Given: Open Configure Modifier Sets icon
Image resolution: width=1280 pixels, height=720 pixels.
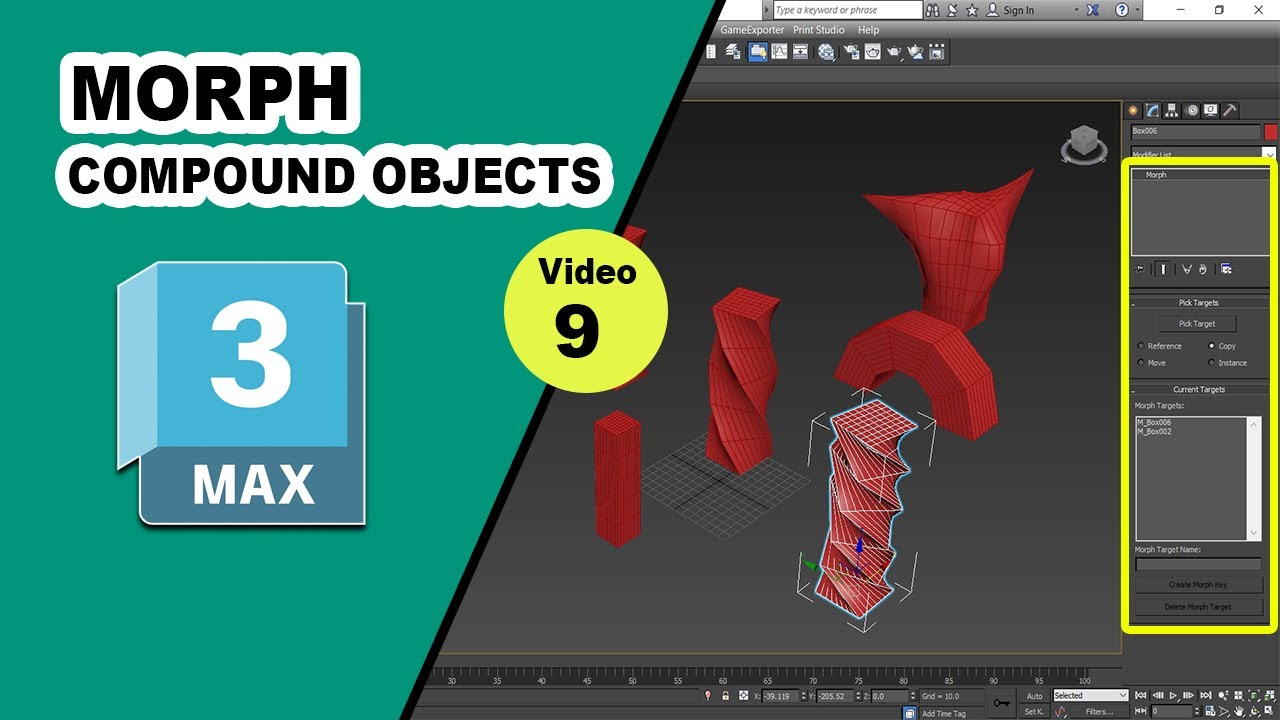Looking at the screenshot, I should point(1227,269).
